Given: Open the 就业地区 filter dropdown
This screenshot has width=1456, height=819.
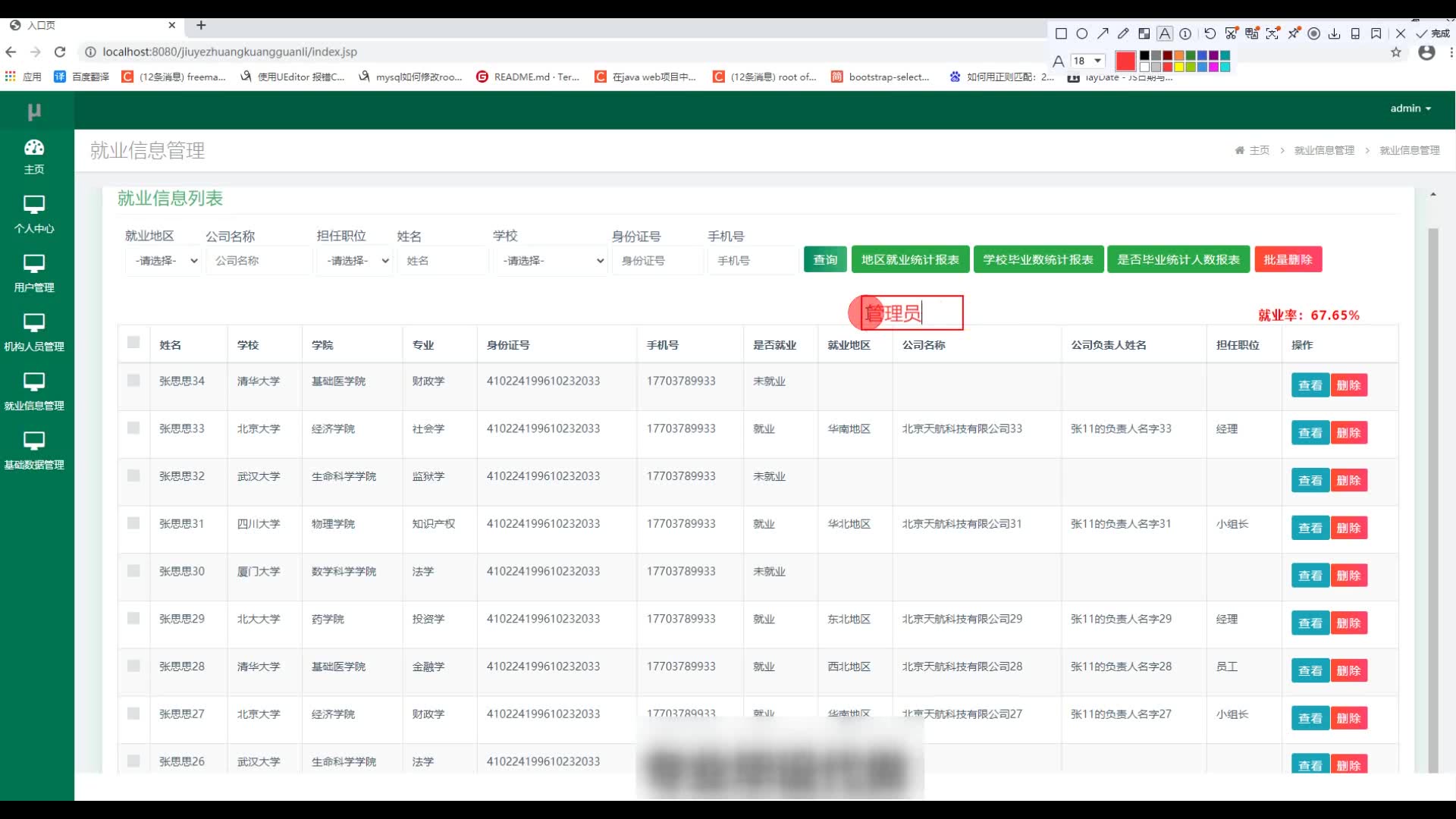Looking at the screenshot, I should coord(163,260).
